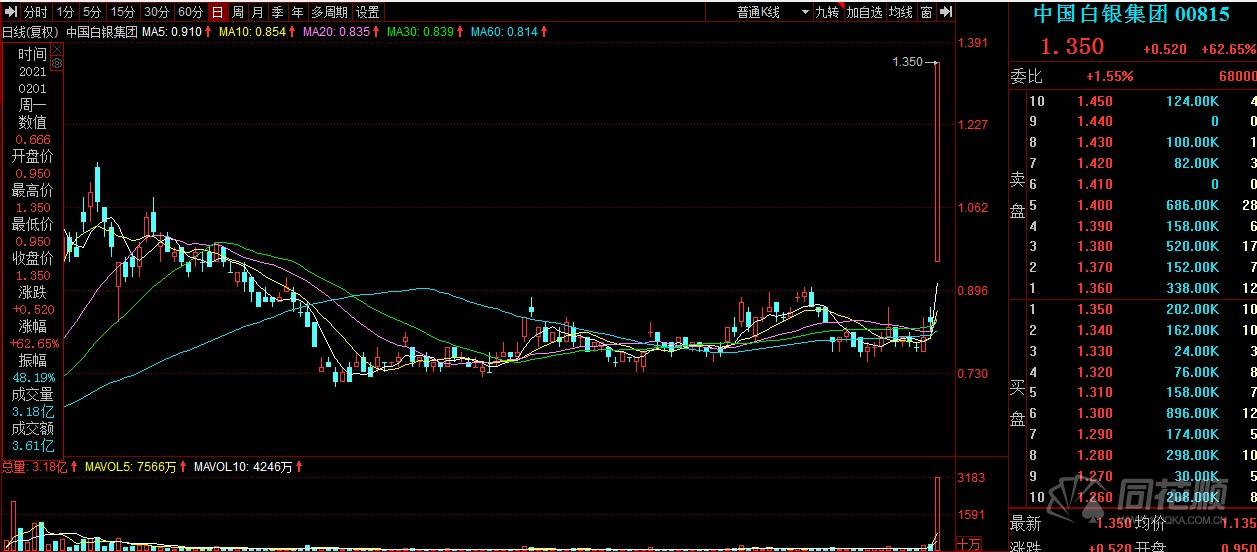The image size is (1257, 552).
Task: Click buy level 1 price 1.350
Action: point(1094,309)
